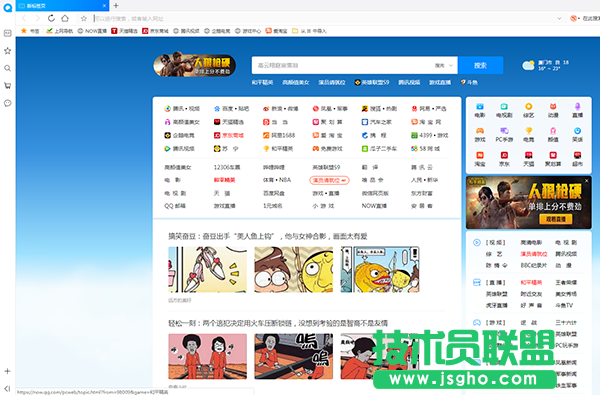Open the 综艺 category icon
The width and height of the screenshot is (600, 395).
pos(528,110)
